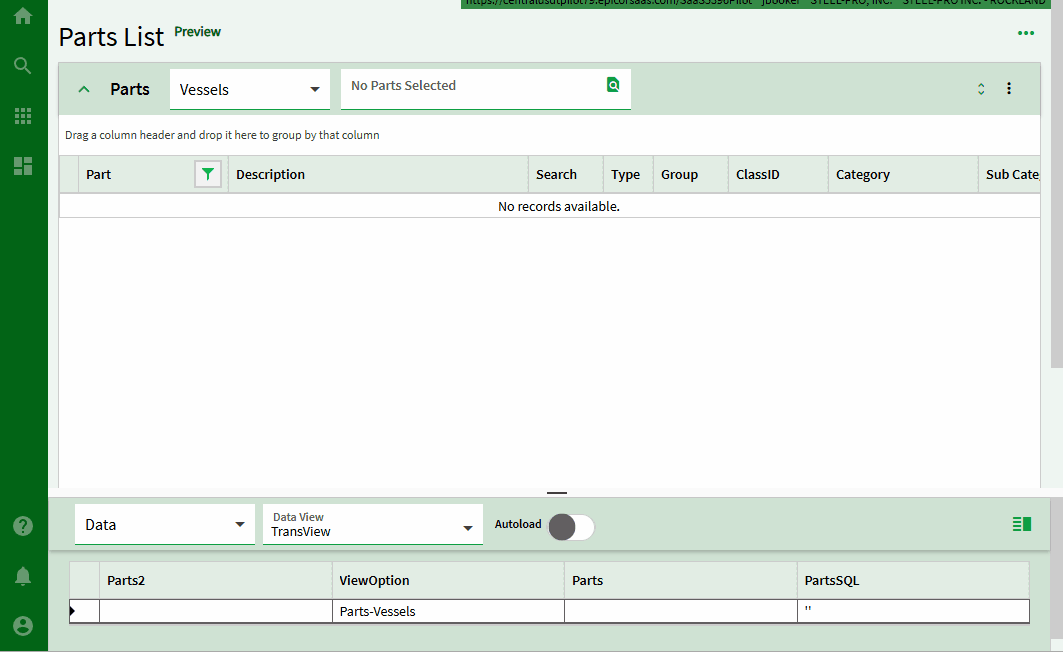Expand the TransView row arrow

click(73, 611)
